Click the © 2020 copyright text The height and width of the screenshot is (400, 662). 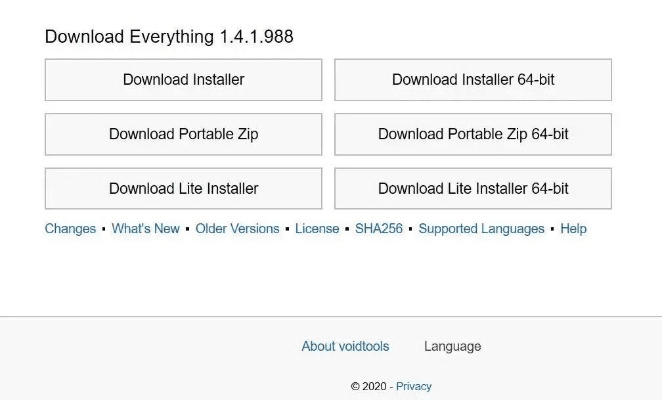pos(369,386)
